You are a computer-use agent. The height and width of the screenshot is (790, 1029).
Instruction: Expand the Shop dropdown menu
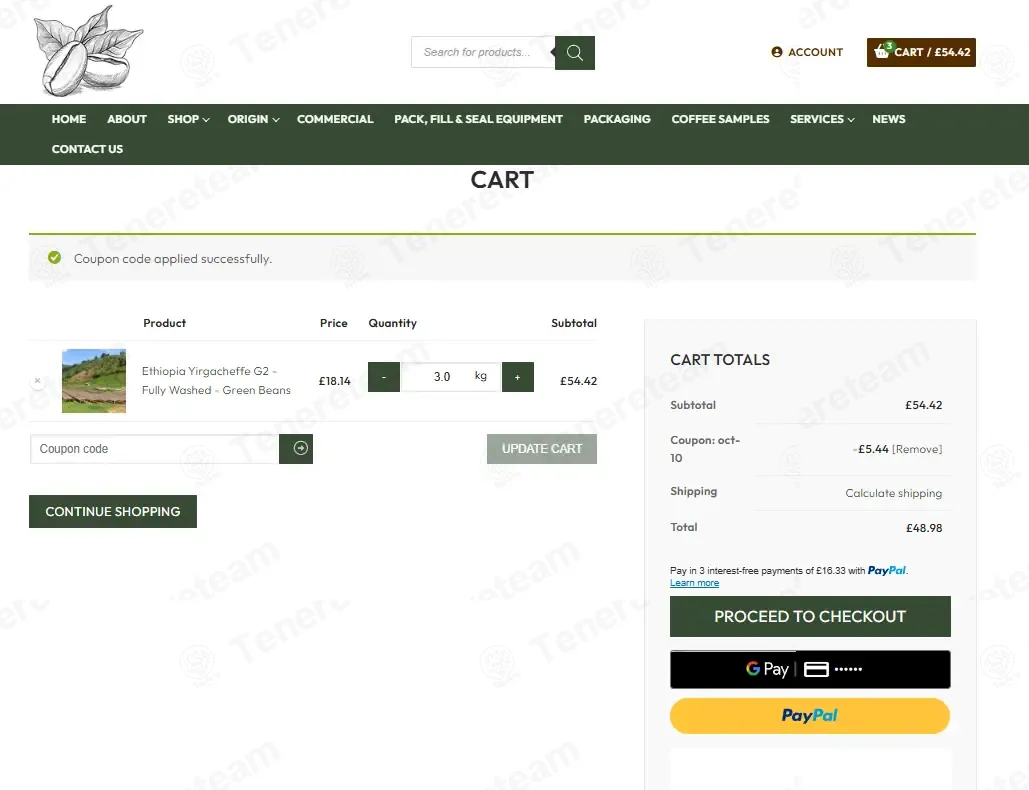pyautogui.click(x=188, y=119)
